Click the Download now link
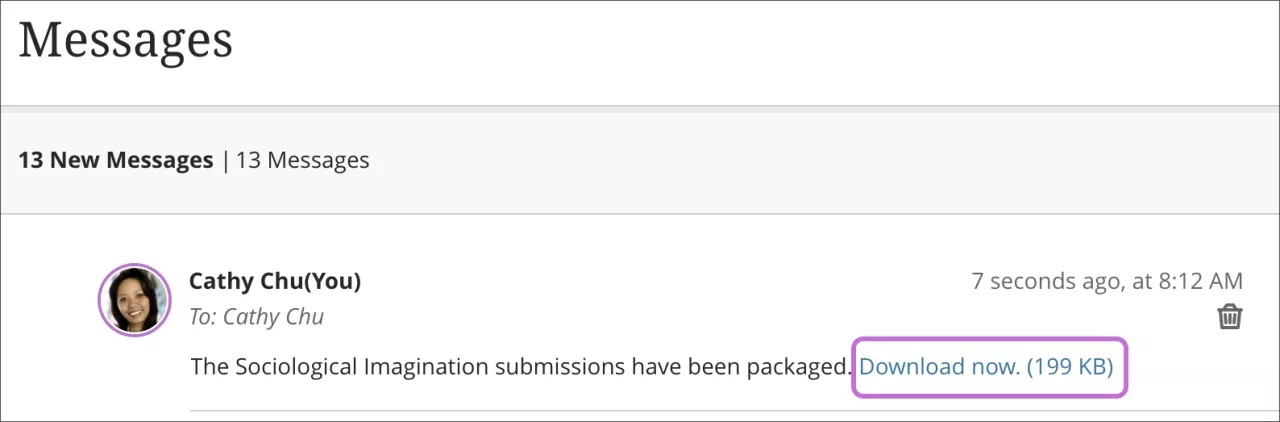The width and height of the screenshot is (1280, 422). point(939,366)
